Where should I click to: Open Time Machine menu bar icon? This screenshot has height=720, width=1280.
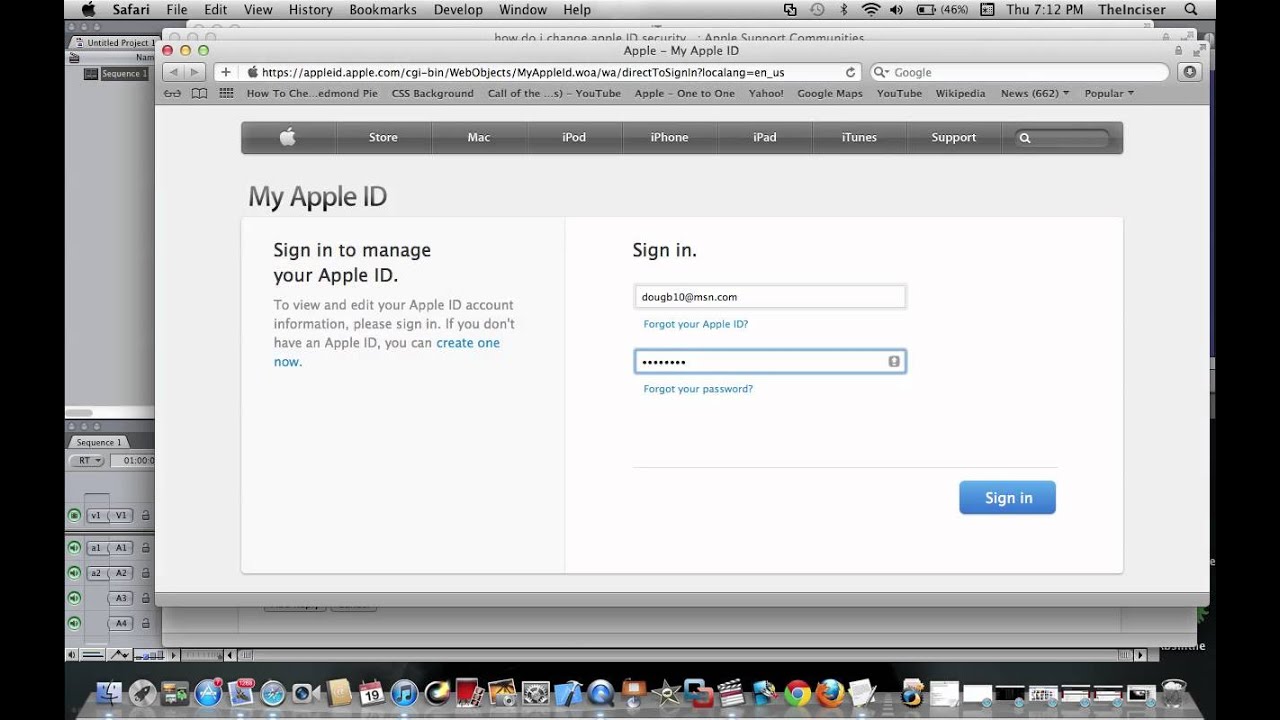tap(817, 10)
